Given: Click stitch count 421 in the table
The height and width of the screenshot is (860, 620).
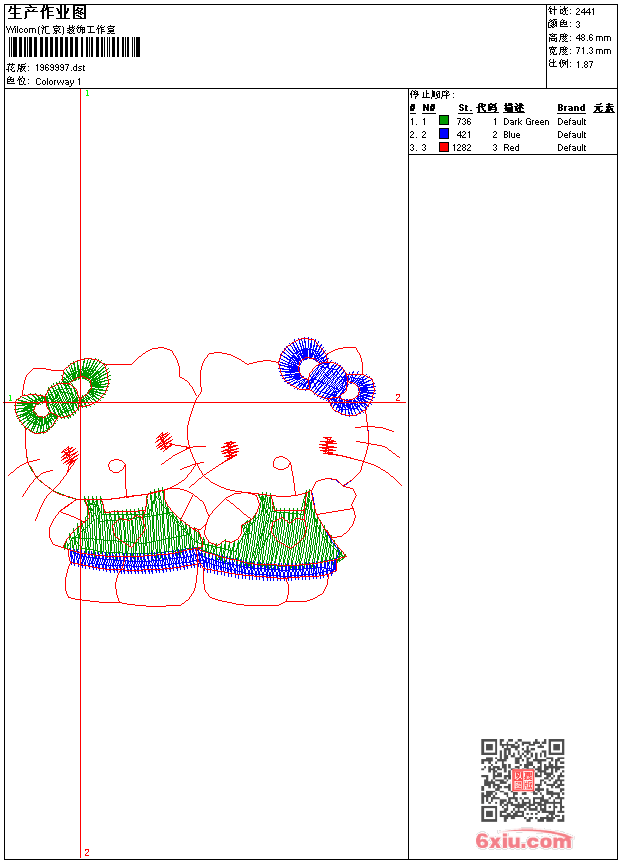Looking at the screenshot, I should (464, 134).
